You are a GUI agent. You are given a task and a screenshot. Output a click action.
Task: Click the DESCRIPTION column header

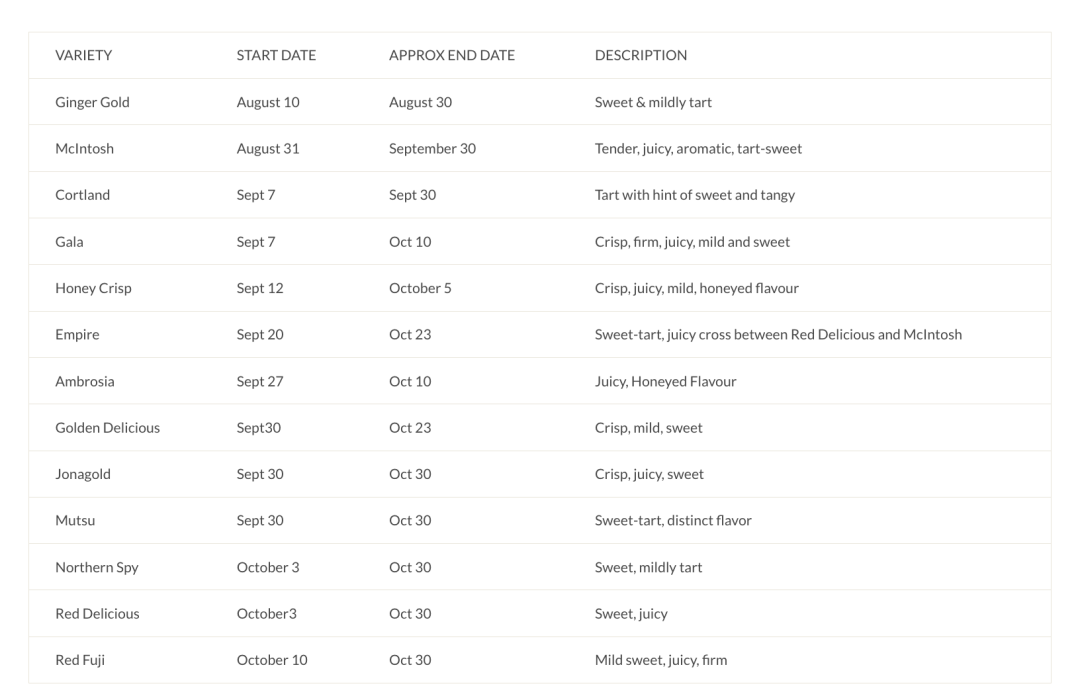[x=641, y=56]
